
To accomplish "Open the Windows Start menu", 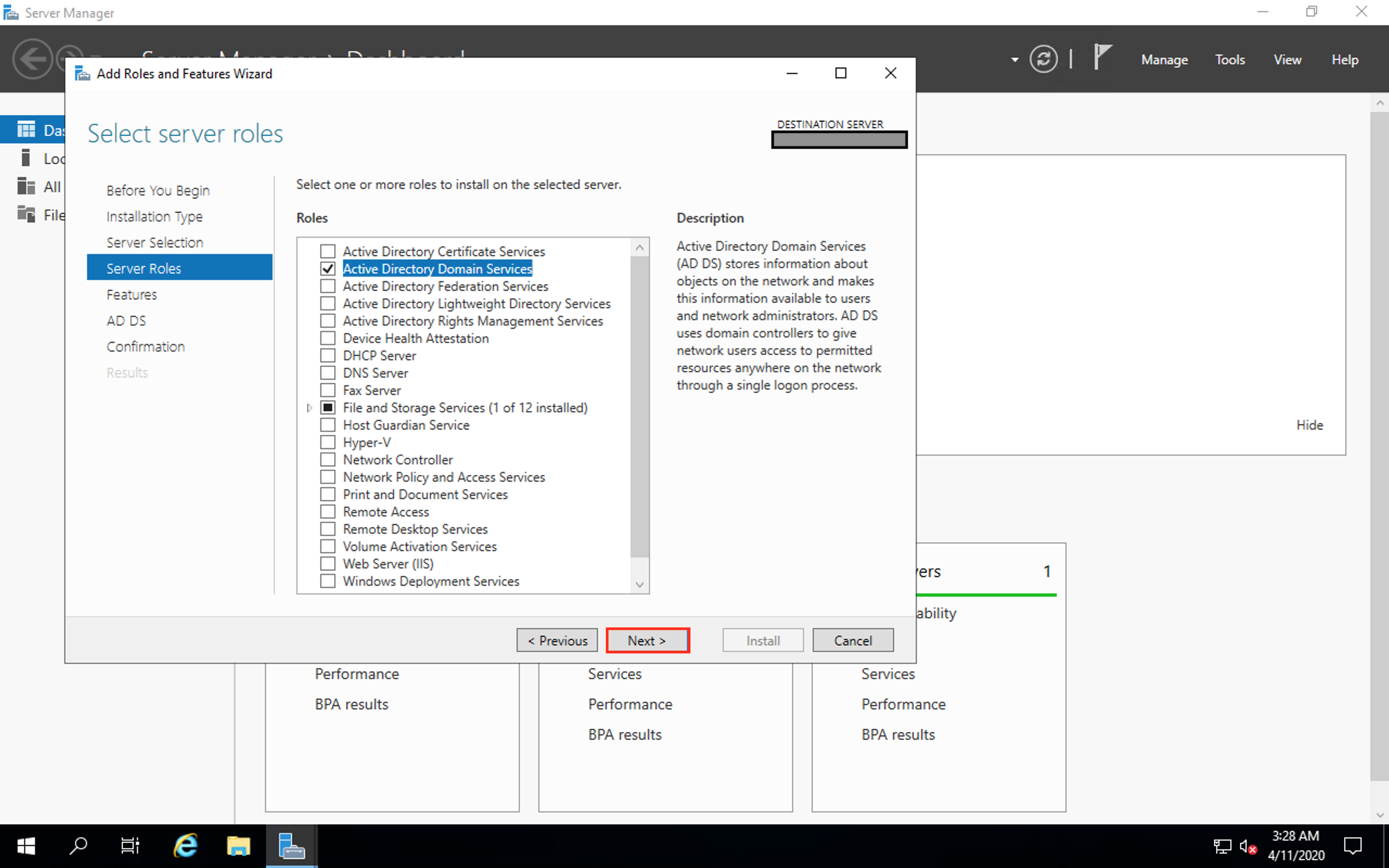I will (26, 846).
